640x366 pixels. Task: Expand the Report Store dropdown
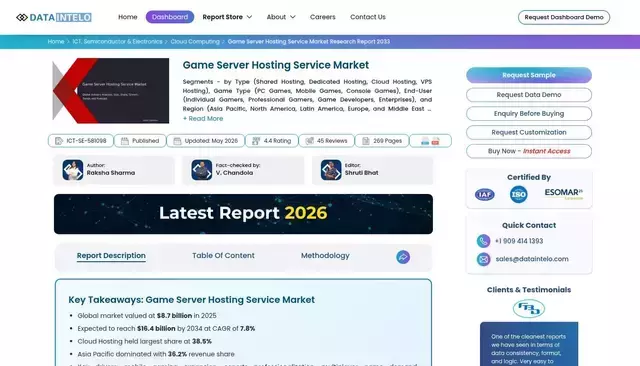tap(227, 17)
